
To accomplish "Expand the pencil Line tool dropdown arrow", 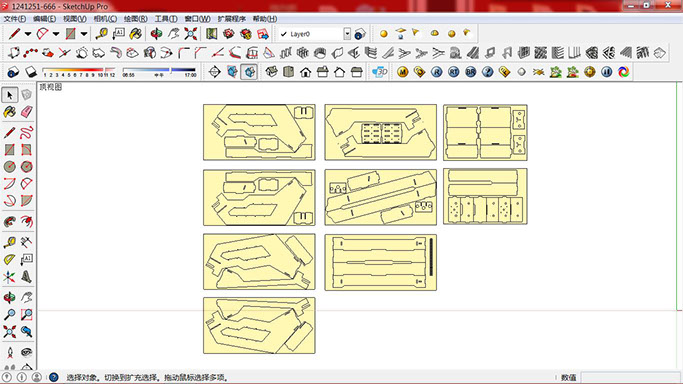I will (x=28, y=34).
